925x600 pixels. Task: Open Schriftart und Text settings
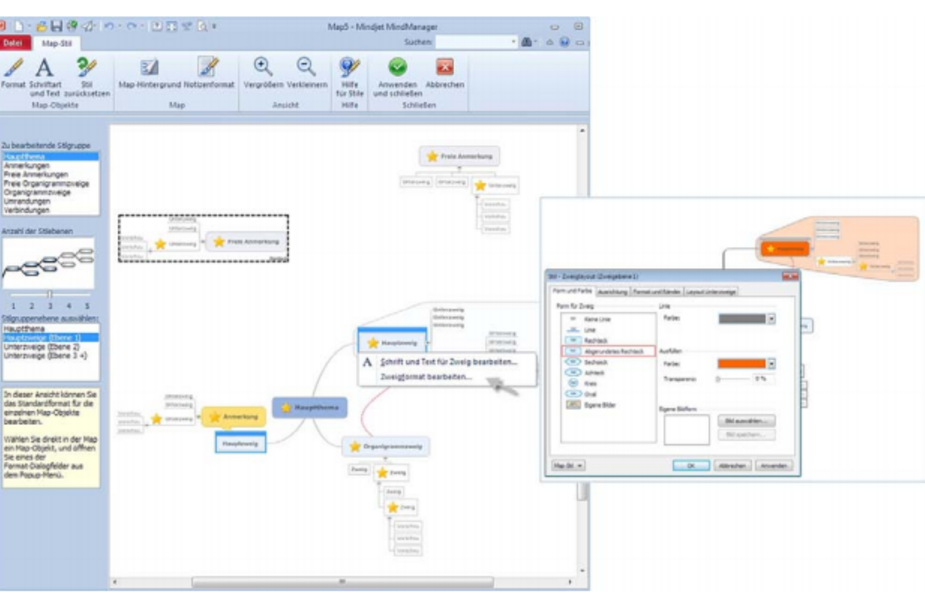(x=45, y=68)
